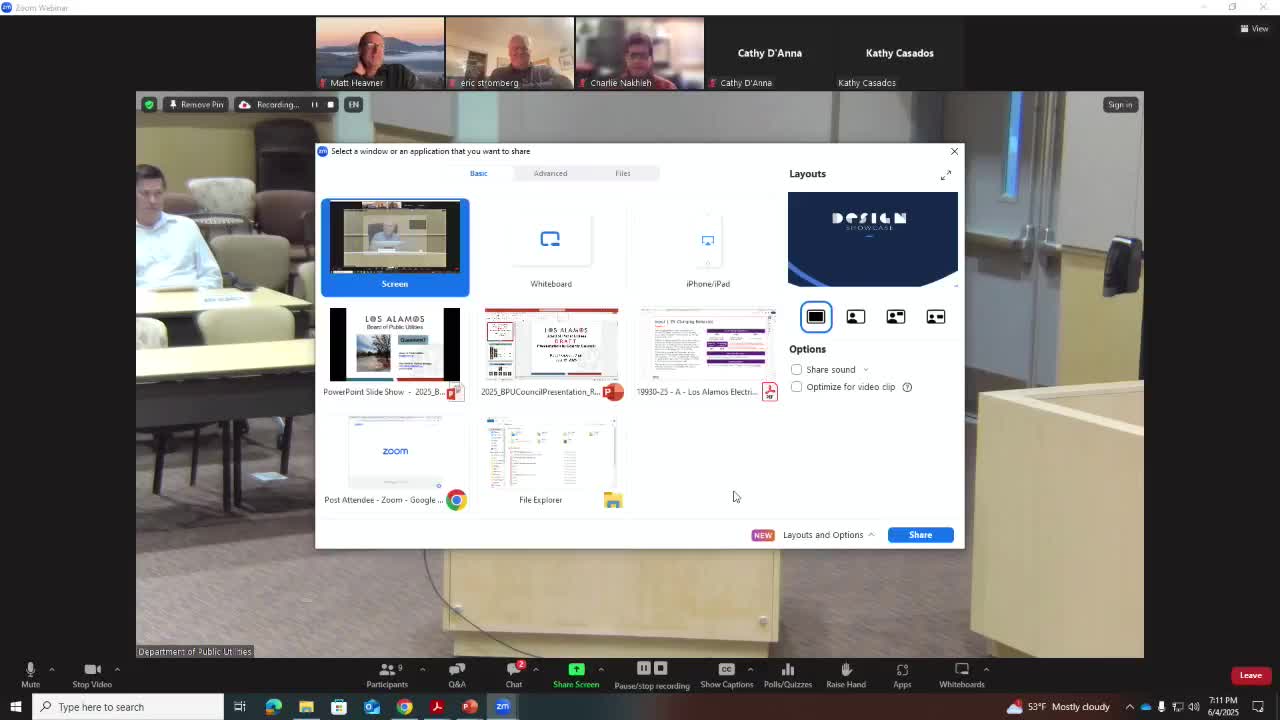The image size is (1280, 720).
Task: Click the Stop Video camera icon
Action: [92, 670]
